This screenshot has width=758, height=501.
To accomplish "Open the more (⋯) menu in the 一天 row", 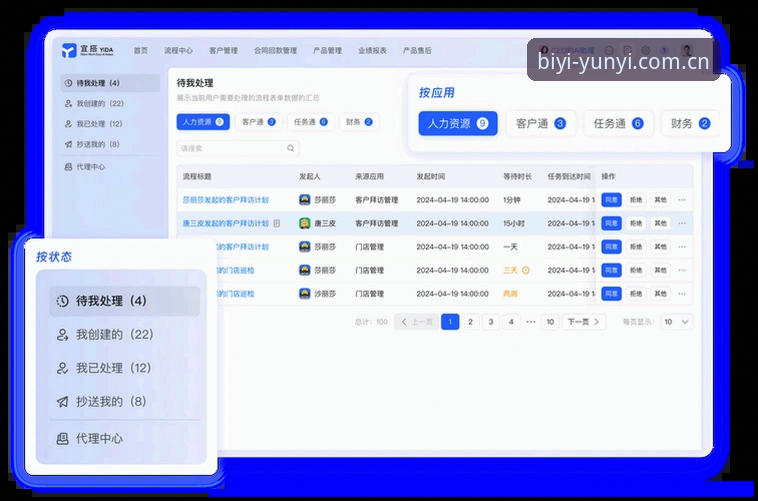I will tap(682, 247).
